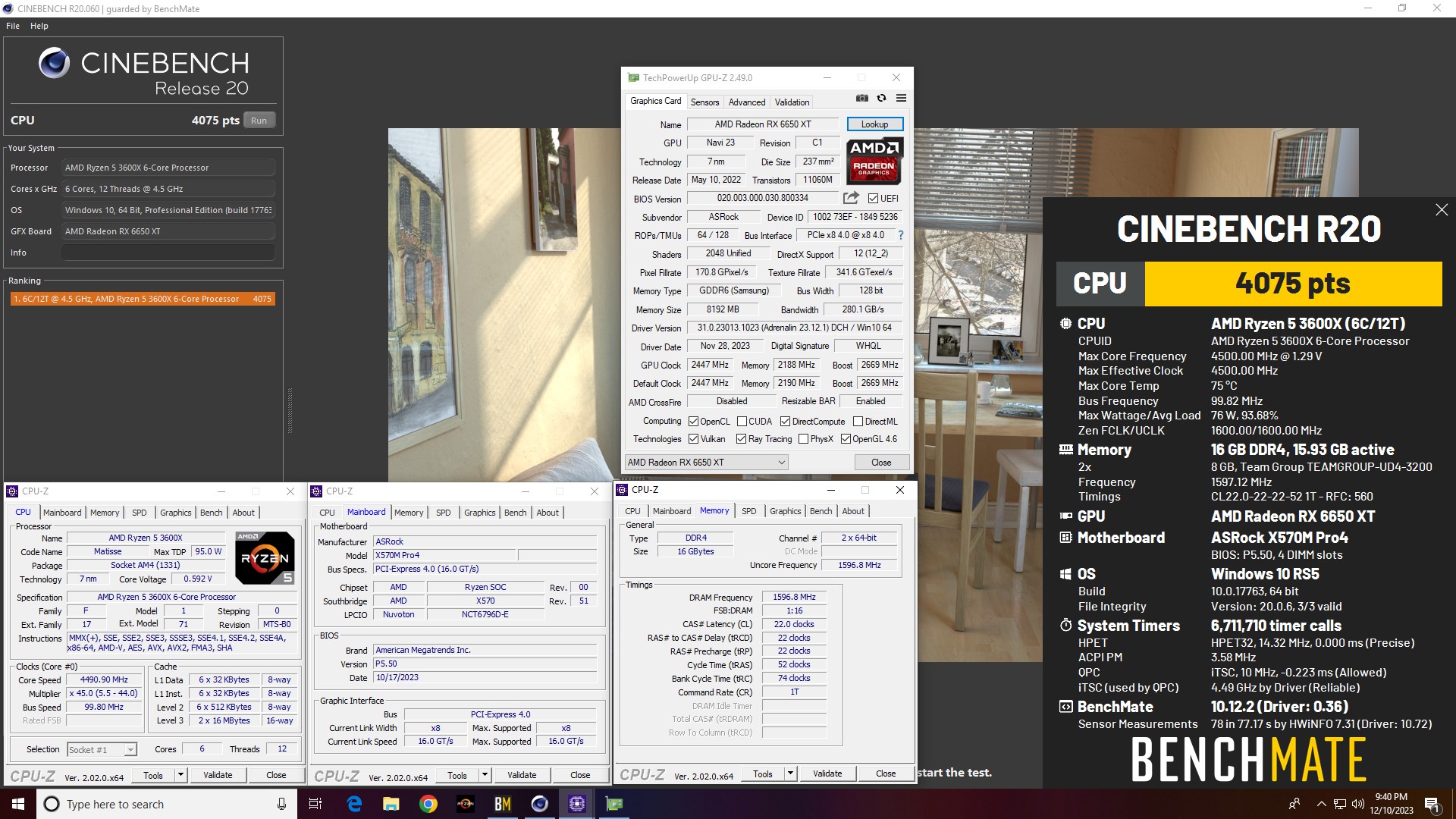Open Windows Start menu
The width and height of the screenshot is (1456, 819).
click(x=18, y=804)
